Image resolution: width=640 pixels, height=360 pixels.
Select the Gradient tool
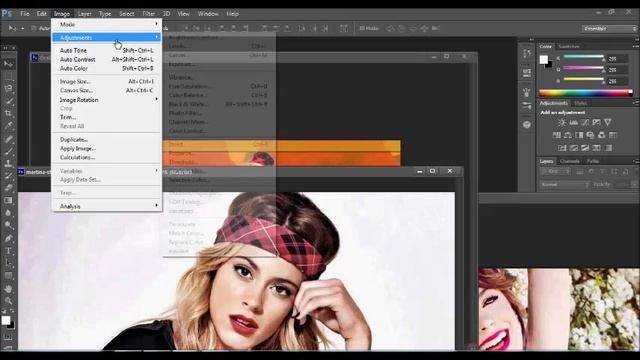[8, 200]
